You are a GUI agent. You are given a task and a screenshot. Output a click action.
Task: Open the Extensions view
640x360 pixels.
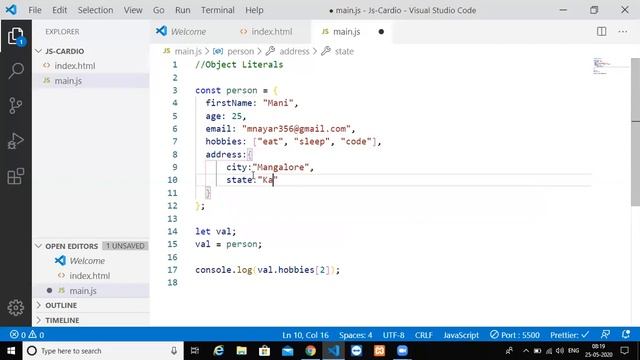click(16, 176)
